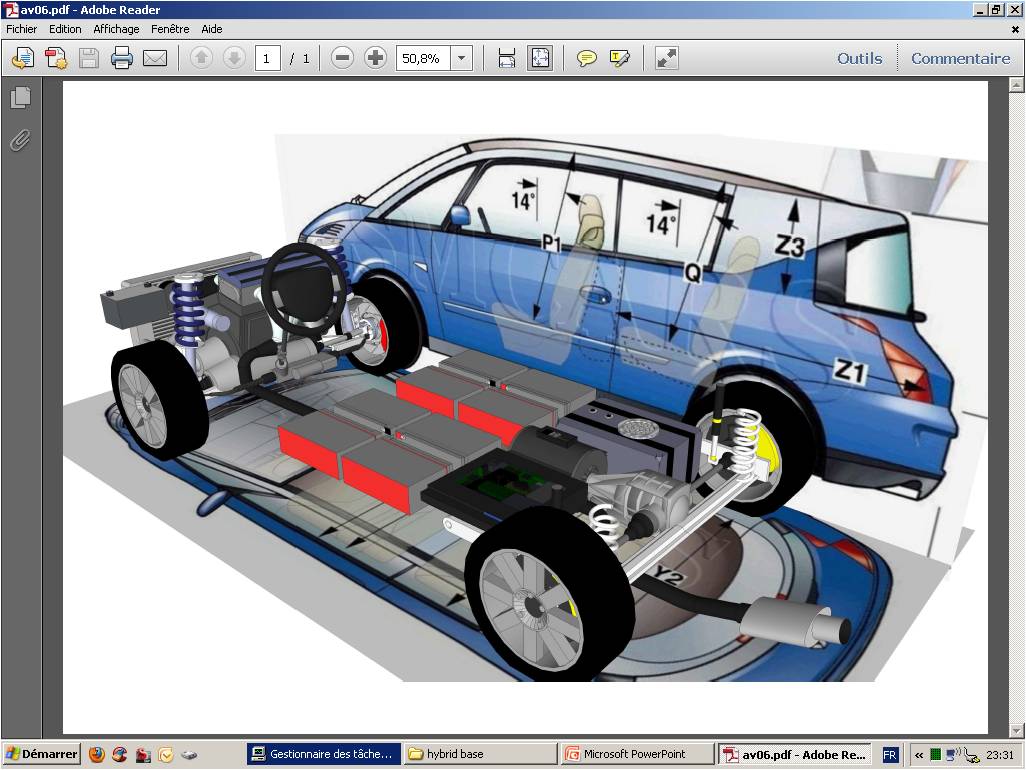Open the page thumbnails panel

(x=20, y=98)
